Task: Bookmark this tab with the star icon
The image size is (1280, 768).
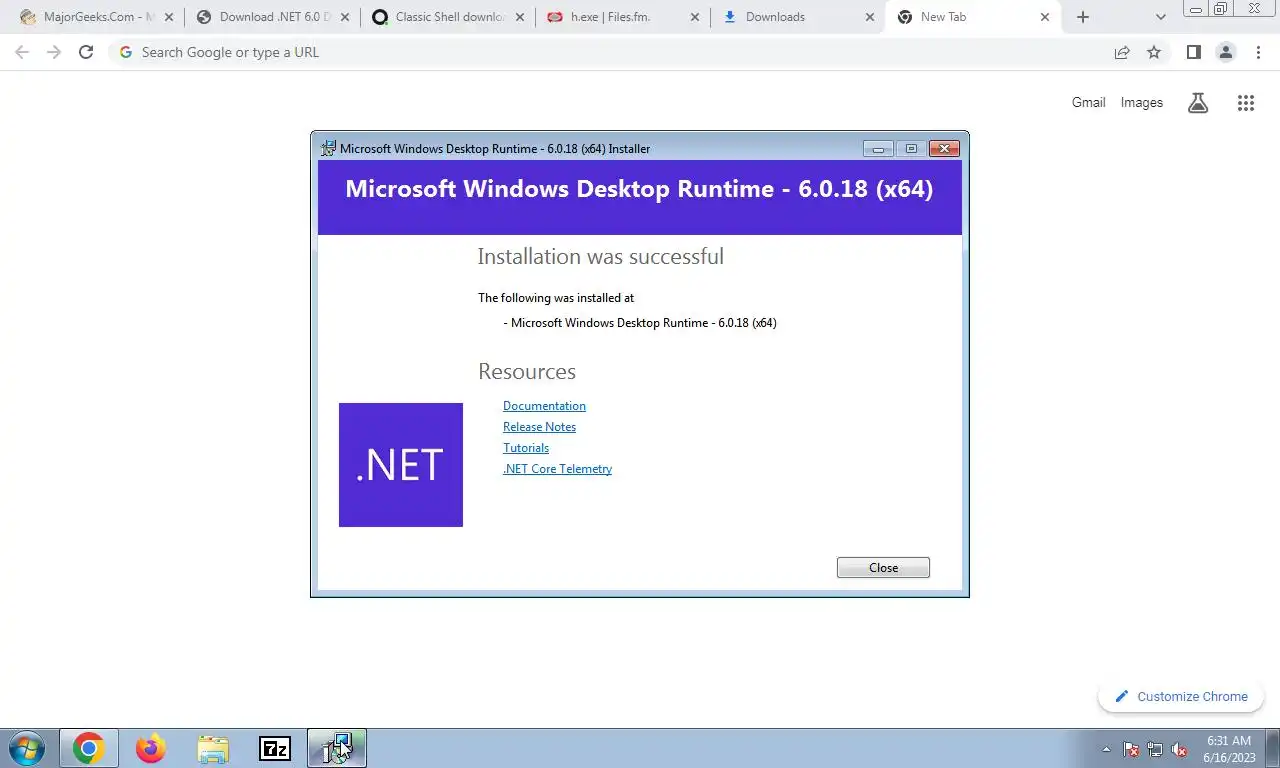Action: click(1154, 52)
